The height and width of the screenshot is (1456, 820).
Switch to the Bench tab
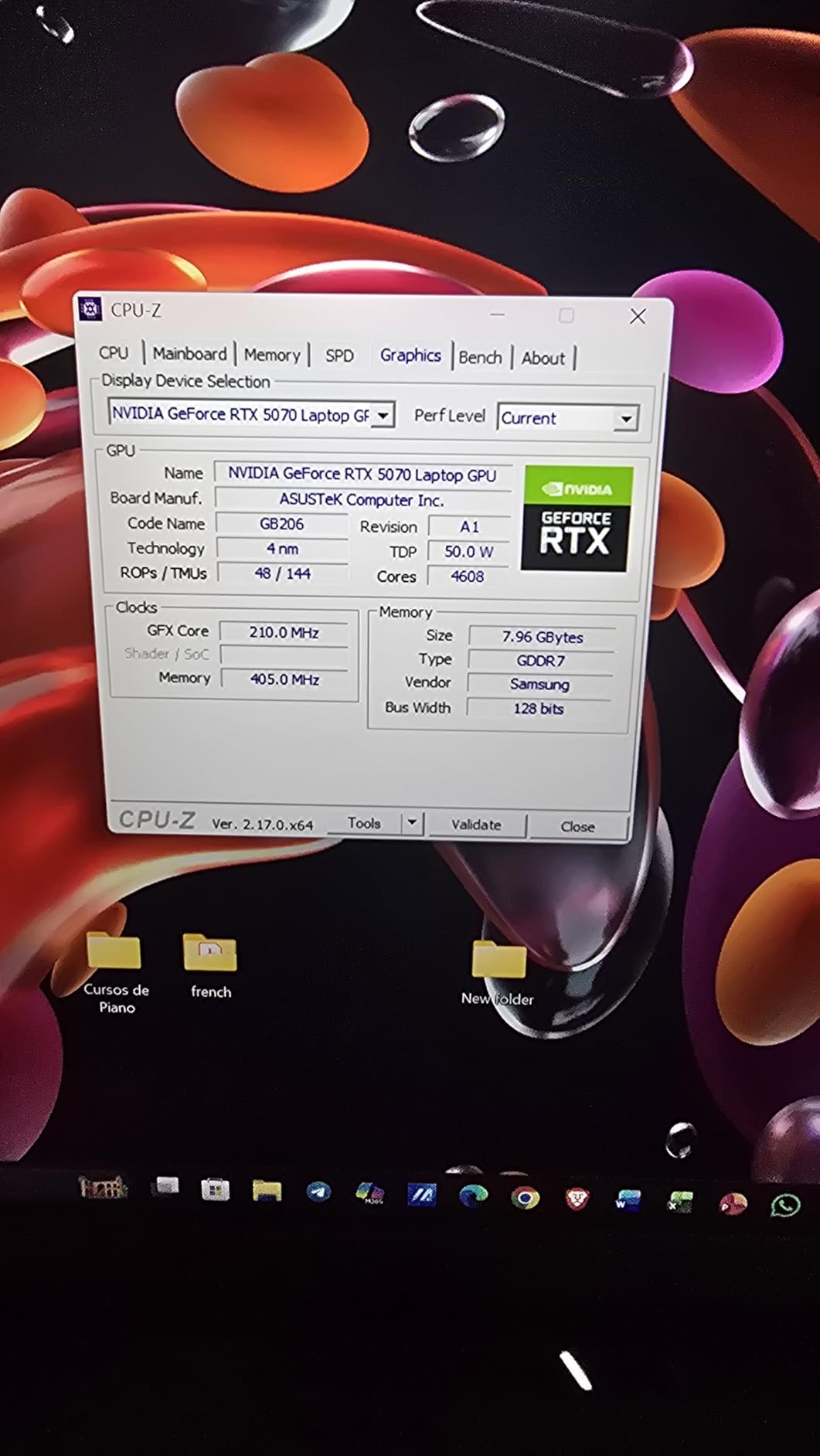(480, 357)
